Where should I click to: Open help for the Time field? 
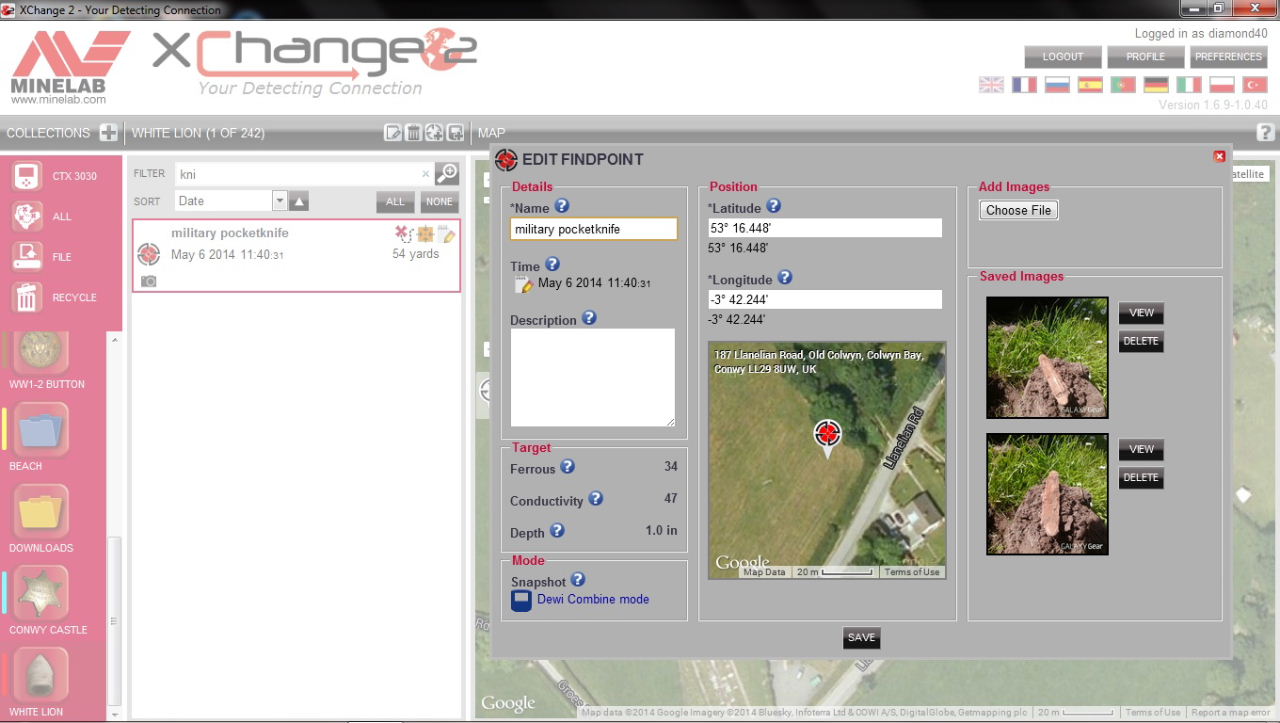pos(552,265)
